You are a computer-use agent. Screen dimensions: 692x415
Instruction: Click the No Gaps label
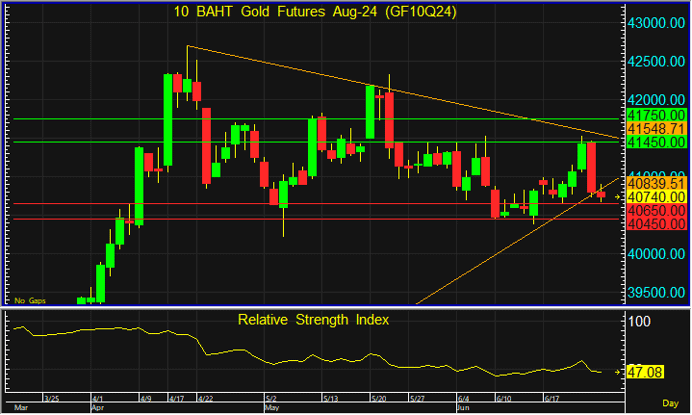30,301
